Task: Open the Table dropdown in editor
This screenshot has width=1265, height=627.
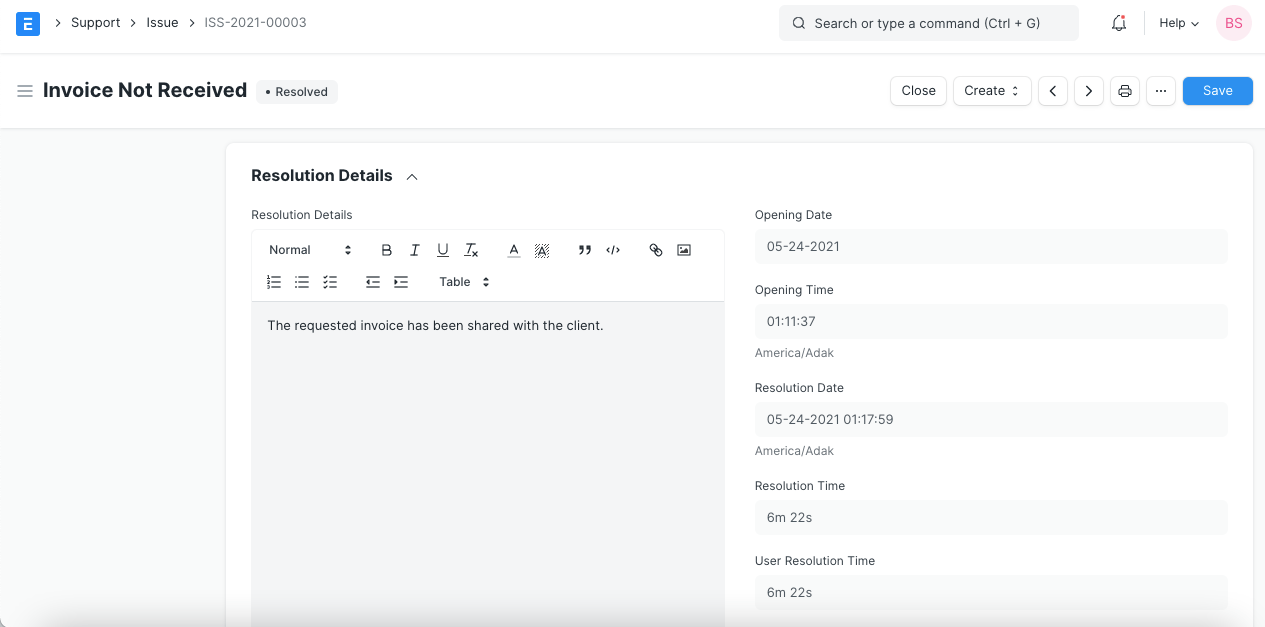Action: tap(464, 282)
